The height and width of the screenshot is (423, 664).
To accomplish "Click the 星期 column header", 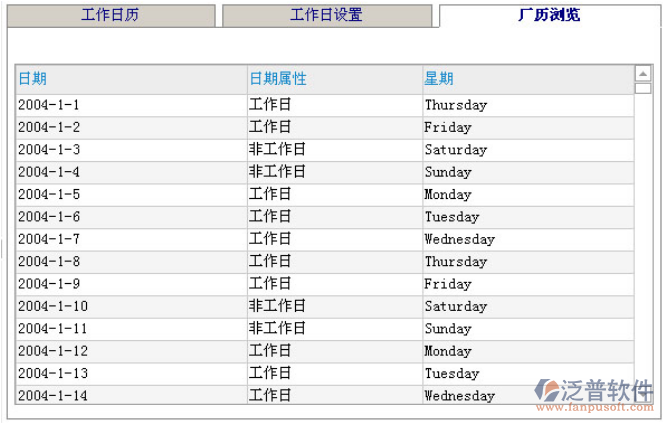I will (439, 79).
